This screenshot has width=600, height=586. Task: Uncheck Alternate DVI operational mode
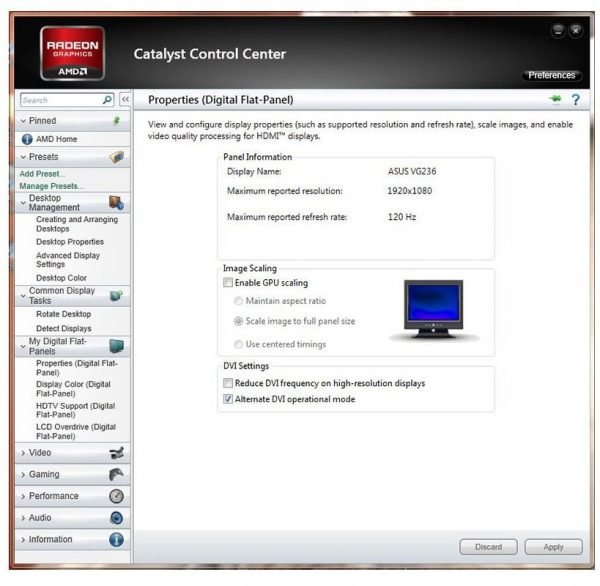click(x=228, y=399)
